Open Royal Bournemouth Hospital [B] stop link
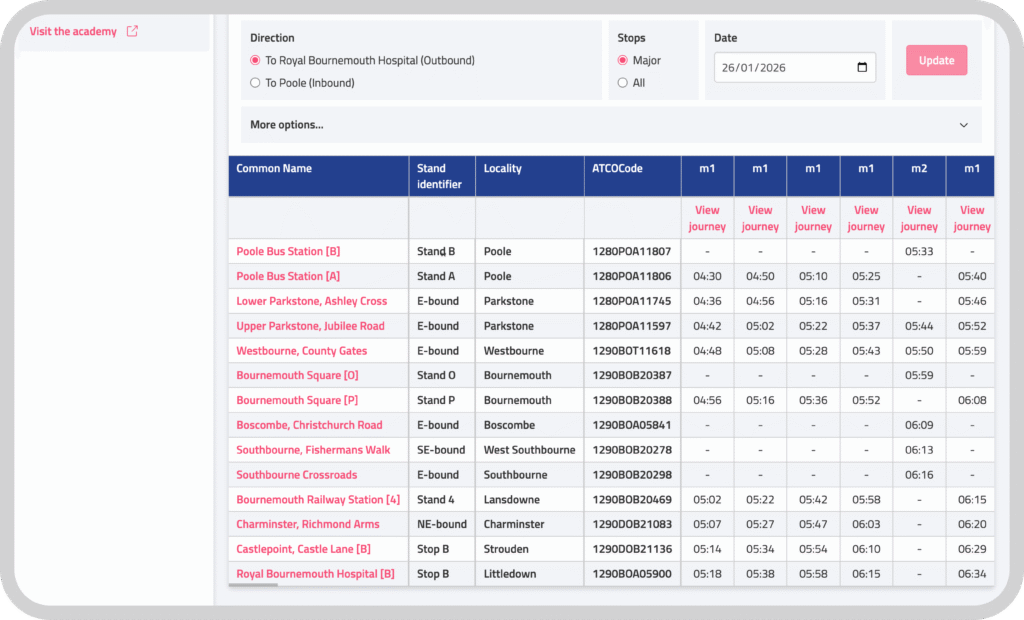 tap(315, 574)
